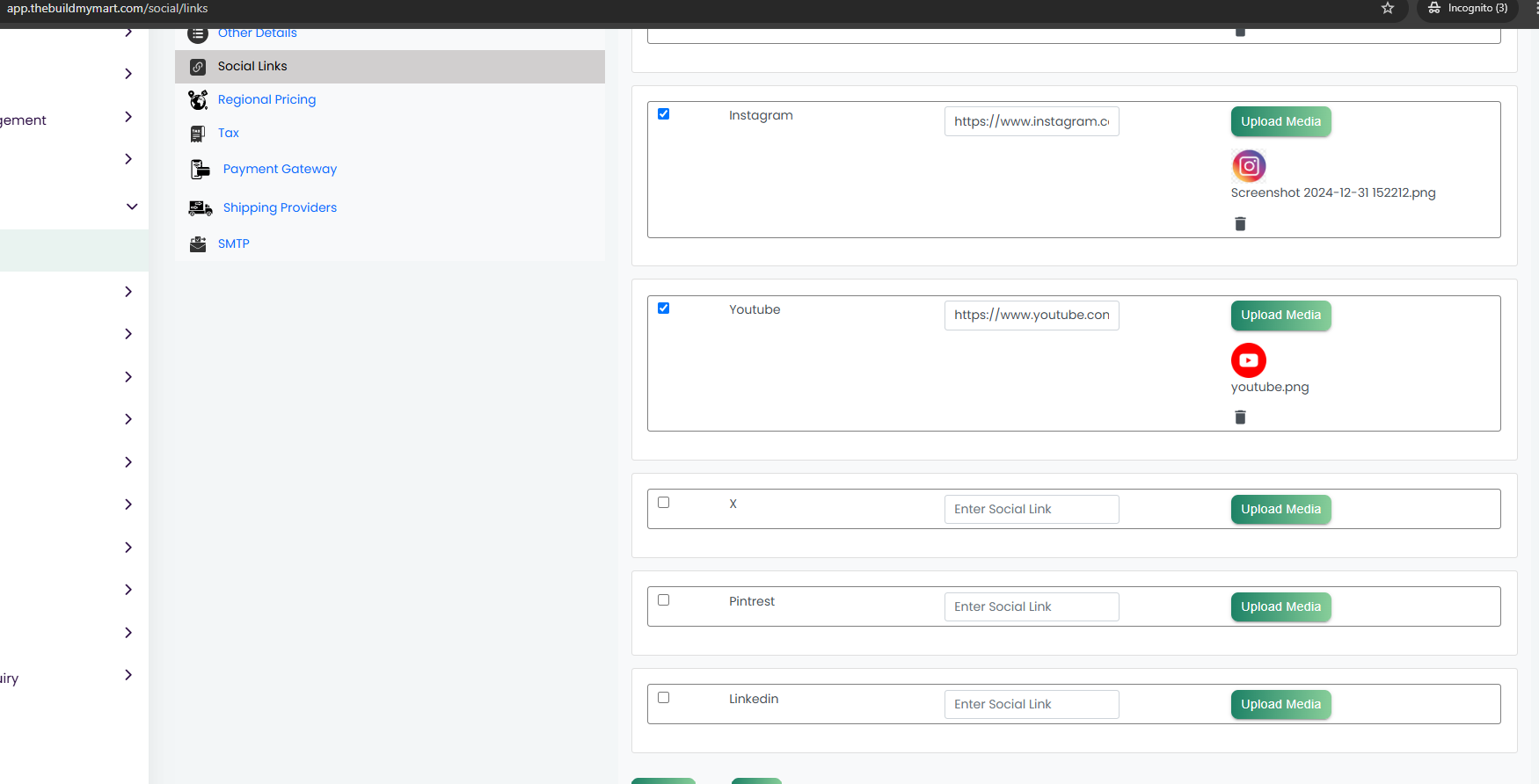
Task: Open Payment Gateway settings
Action: (x=280, y=170)
